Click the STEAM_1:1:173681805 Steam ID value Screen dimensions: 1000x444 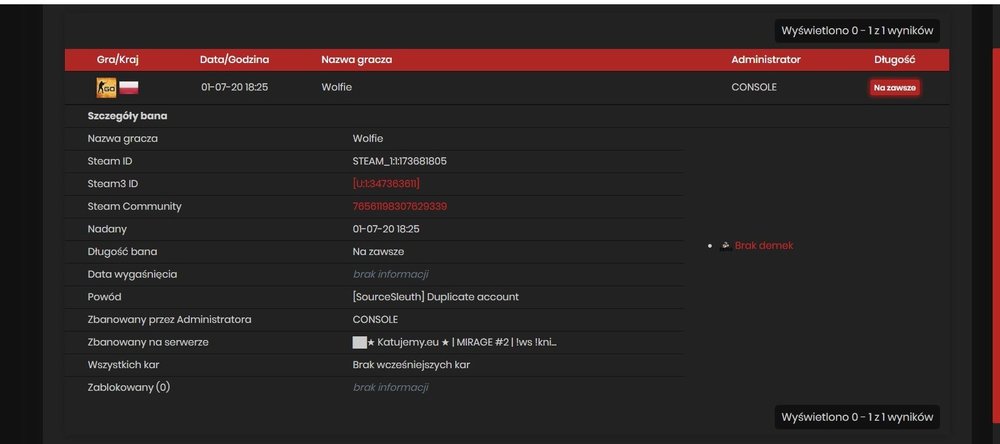coord(400,161)
